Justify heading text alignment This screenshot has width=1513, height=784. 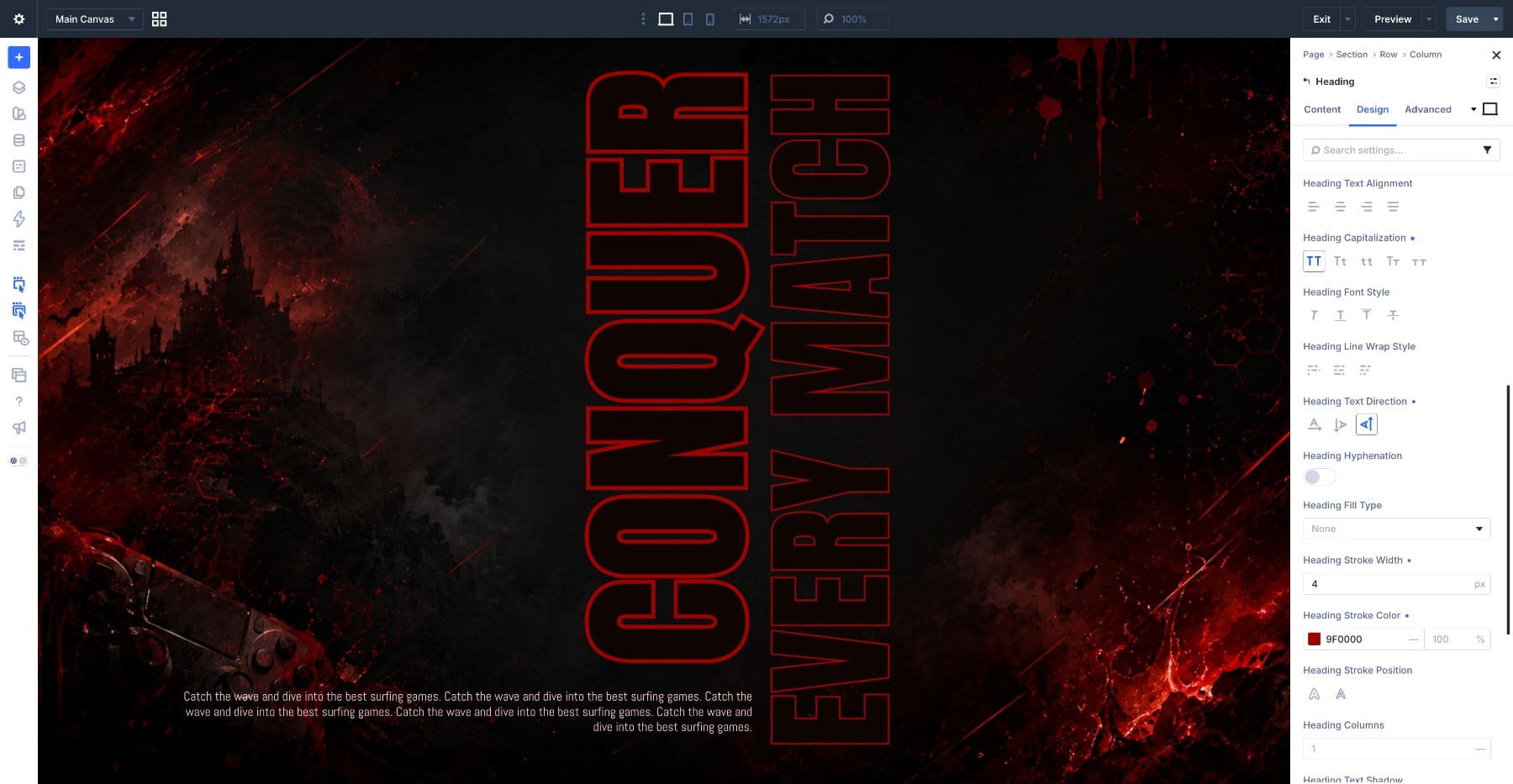tap(1393, 207)
